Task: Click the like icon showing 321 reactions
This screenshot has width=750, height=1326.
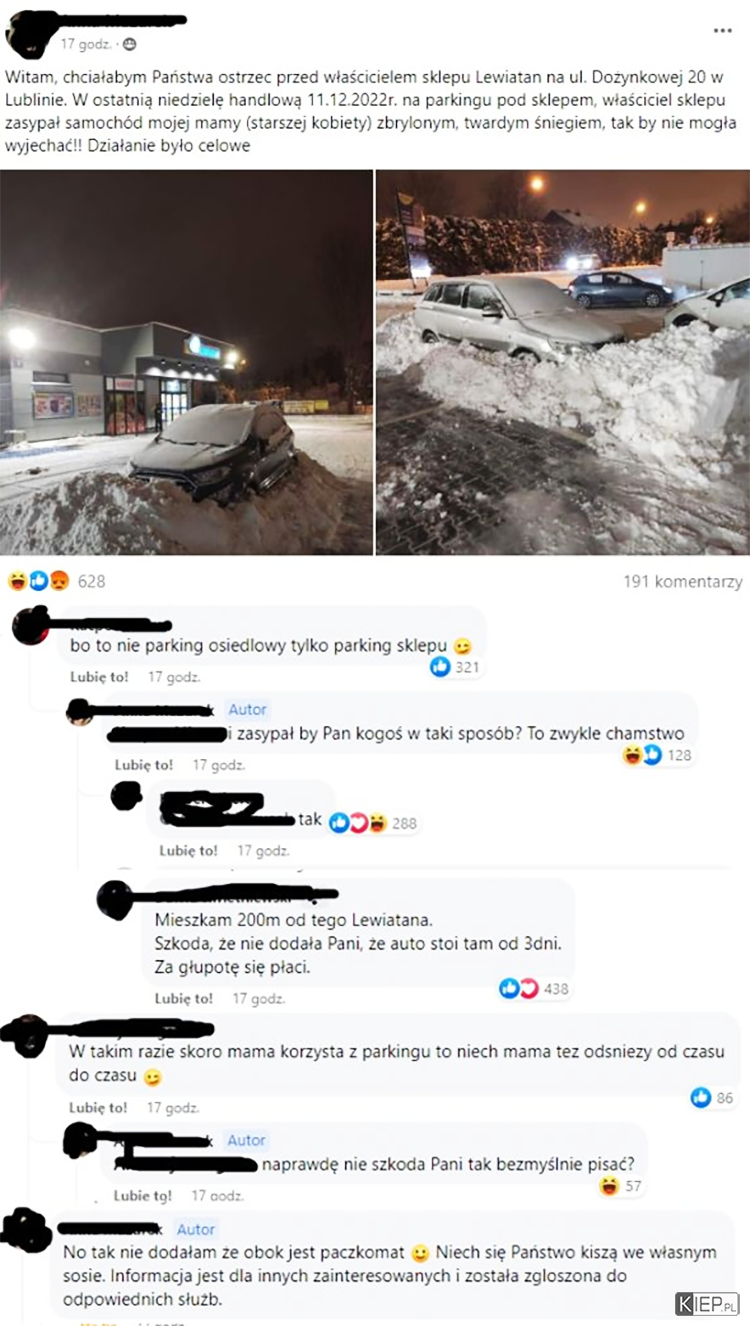Action: 440,667
